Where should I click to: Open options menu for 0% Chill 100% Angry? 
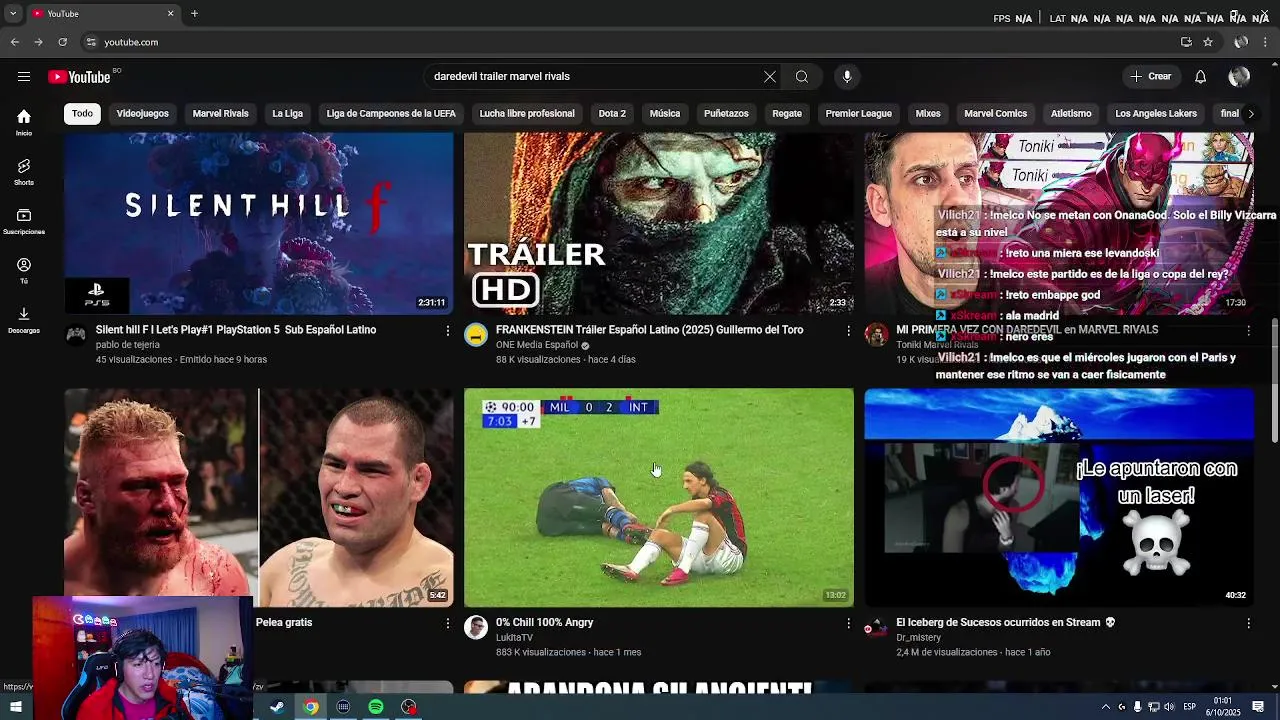(849, 623)
